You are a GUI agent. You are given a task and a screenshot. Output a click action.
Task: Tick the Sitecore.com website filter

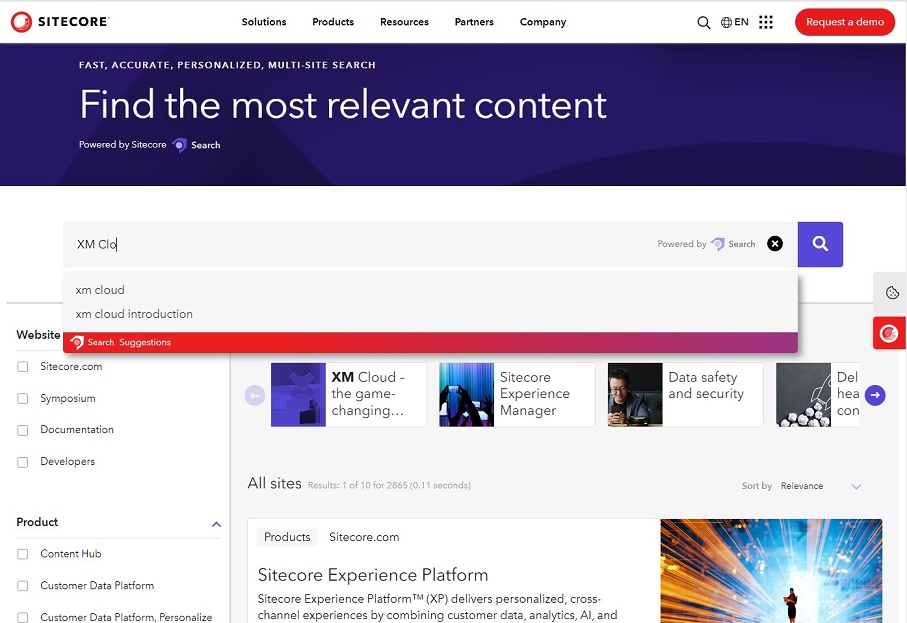(x=23, y=367)
